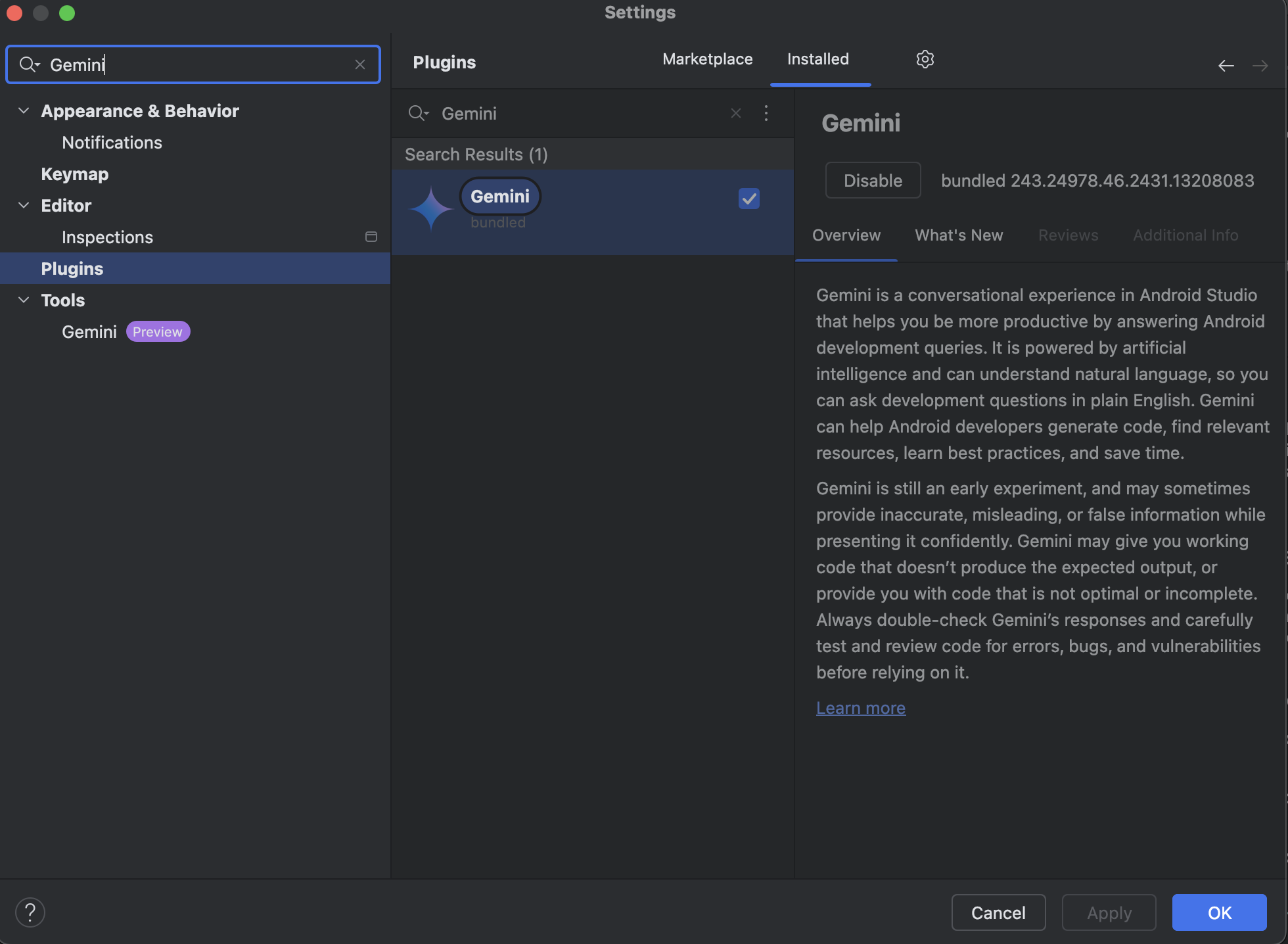Clear the settings search box text

[360, 64]
